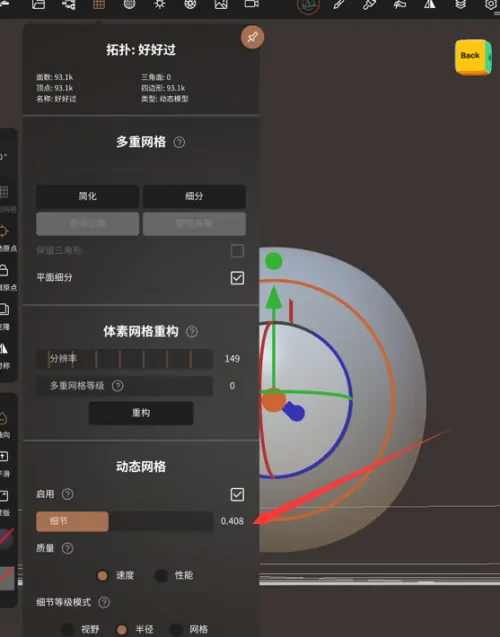This screenshot has width=500, height=637.
Task: Click the 四边形: 93.1k stat text
Action: [163, 88]
